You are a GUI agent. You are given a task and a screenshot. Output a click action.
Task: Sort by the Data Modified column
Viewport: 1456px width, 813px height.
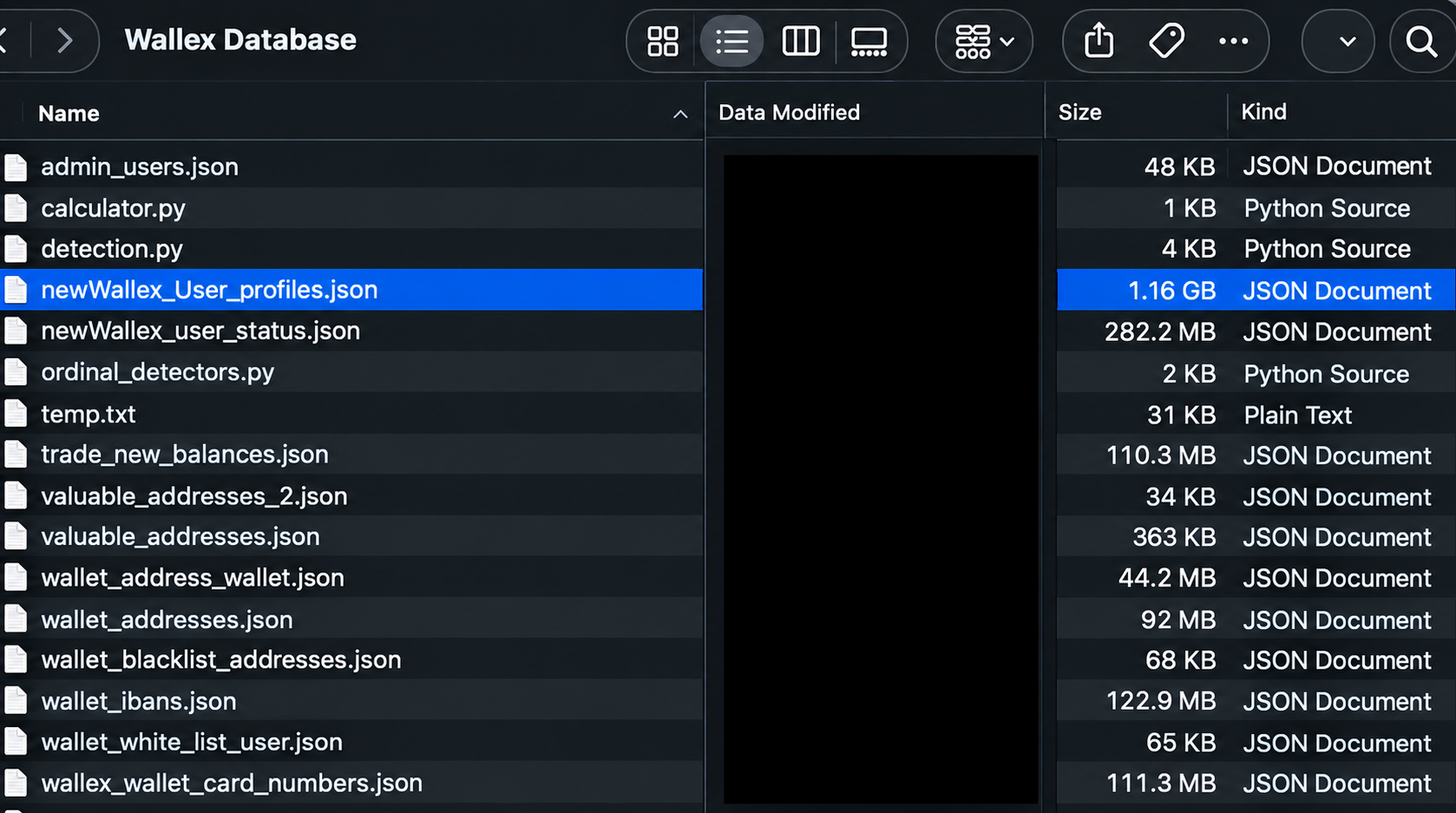click(x=789, y=113)
